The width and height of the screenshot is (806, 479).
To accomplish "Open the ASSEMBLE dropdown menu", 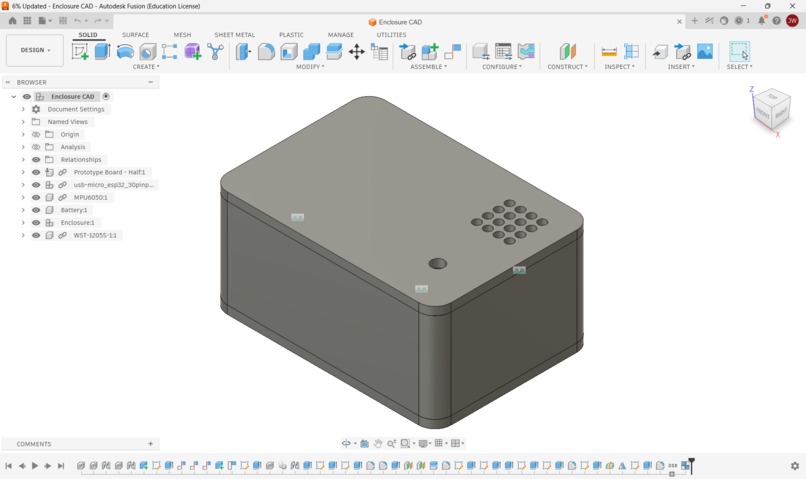I will click(428, 67).
